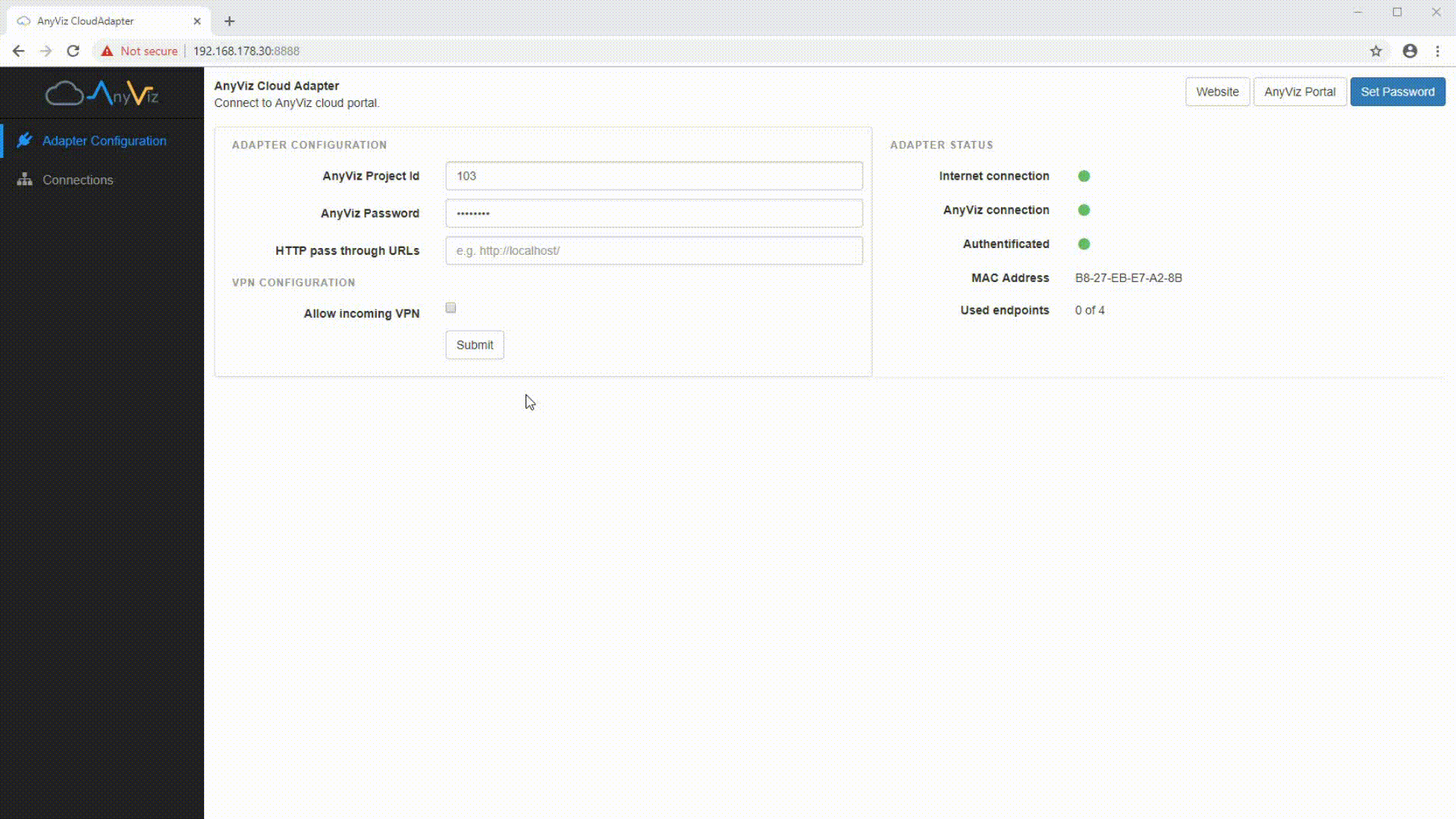Click the Authenticated green status icon
This screenshot has width=1456, height=819.
[x=1084, y=243]
